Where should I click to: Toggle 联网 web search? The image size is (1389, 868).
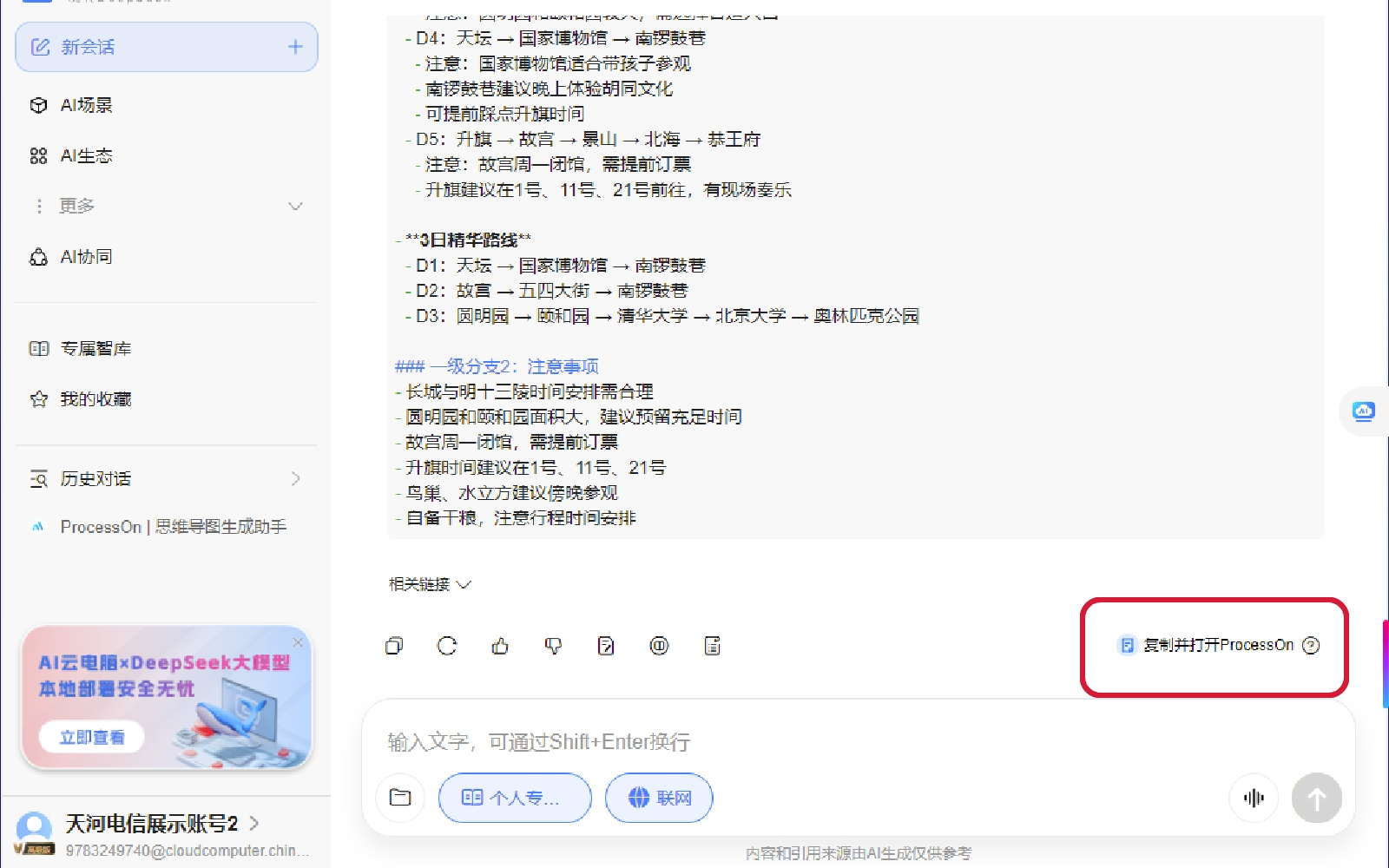pos(659,798)
